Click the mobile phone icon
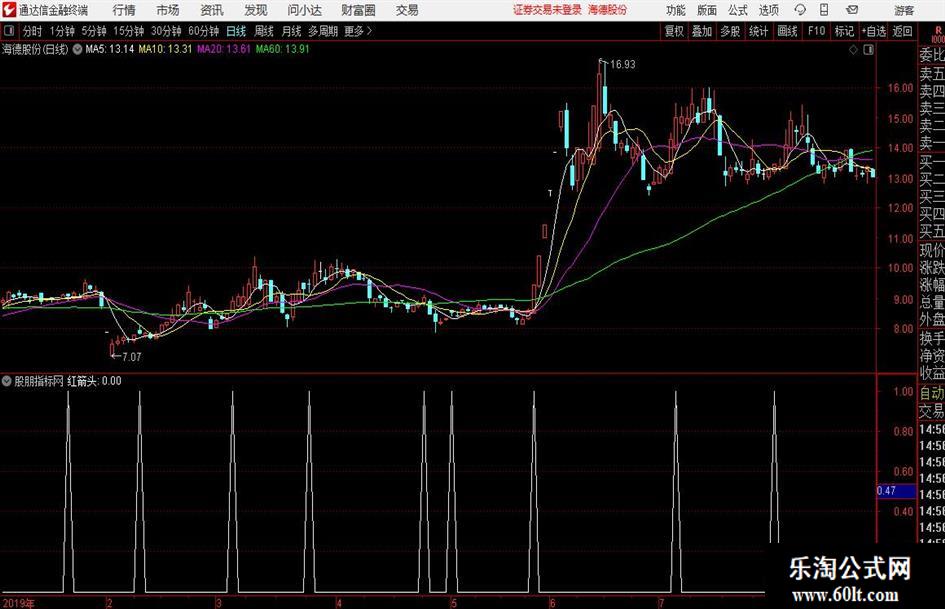This screenshot has height=609, width=945. [x=824, y=10]
